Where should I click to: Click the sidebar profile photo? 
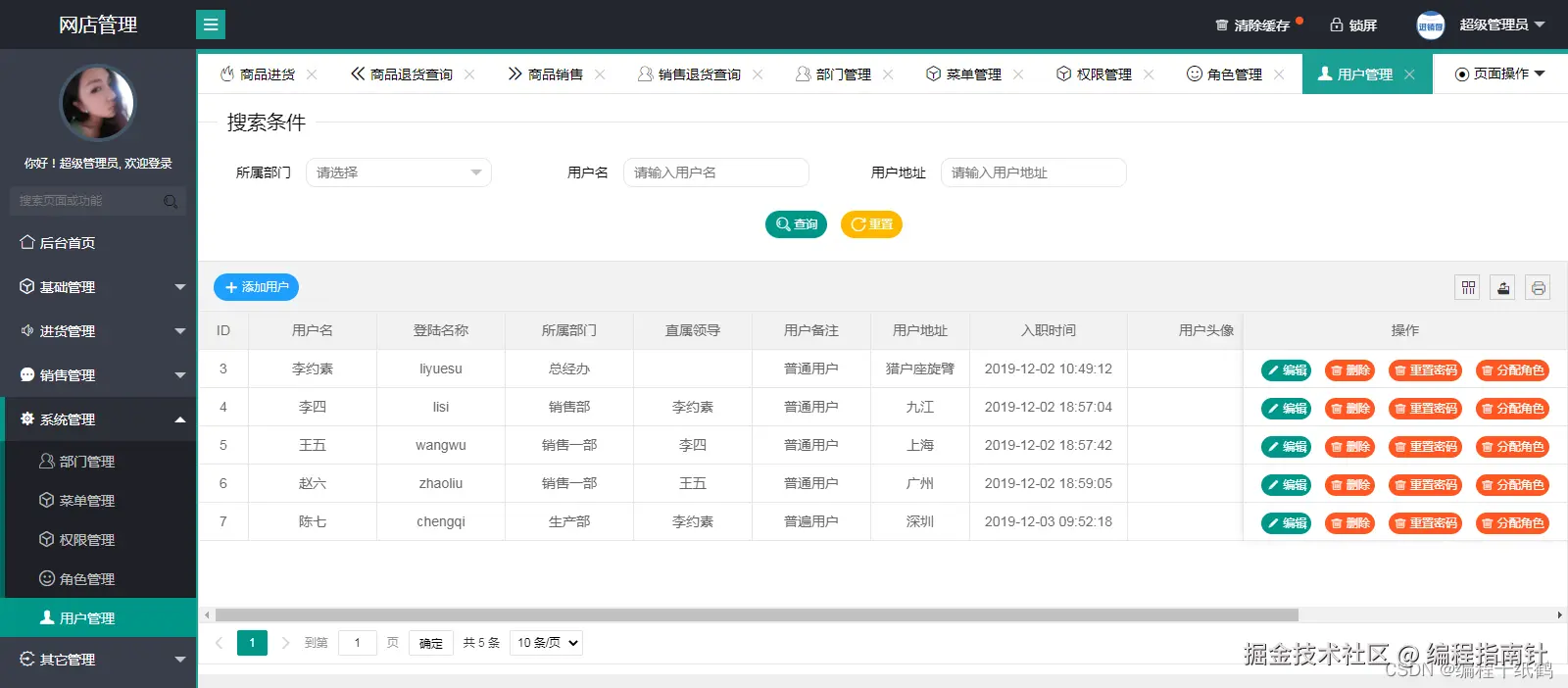97,103
